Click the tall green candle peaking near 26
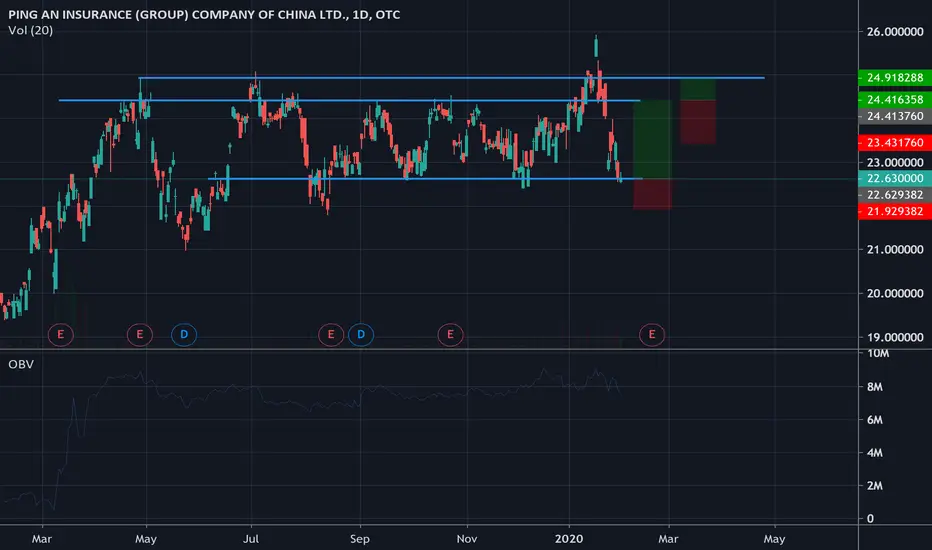Viewport: 932px width, 550px height. point(596,46)
